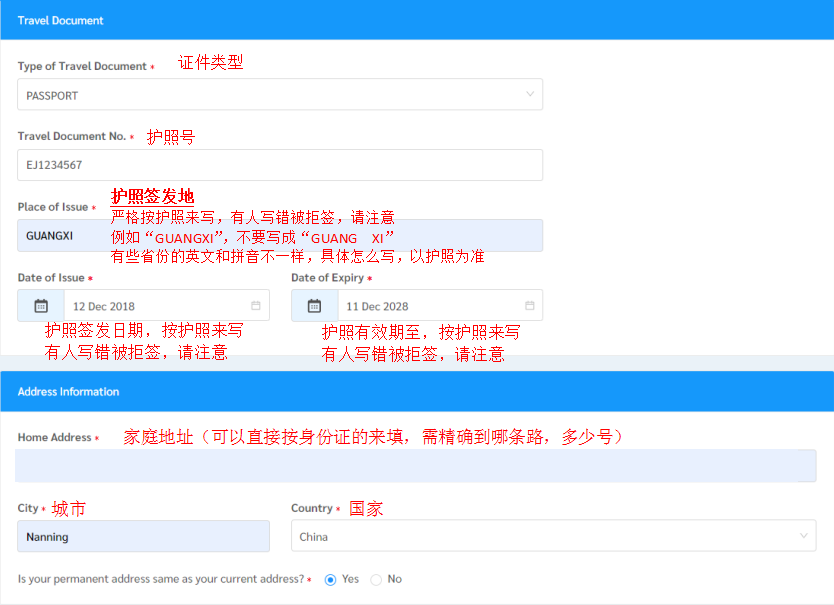Viewport: 834px width, 605px height.
Task: Click the 12 Dec 2018 issue date text
Action: [104, 306]
